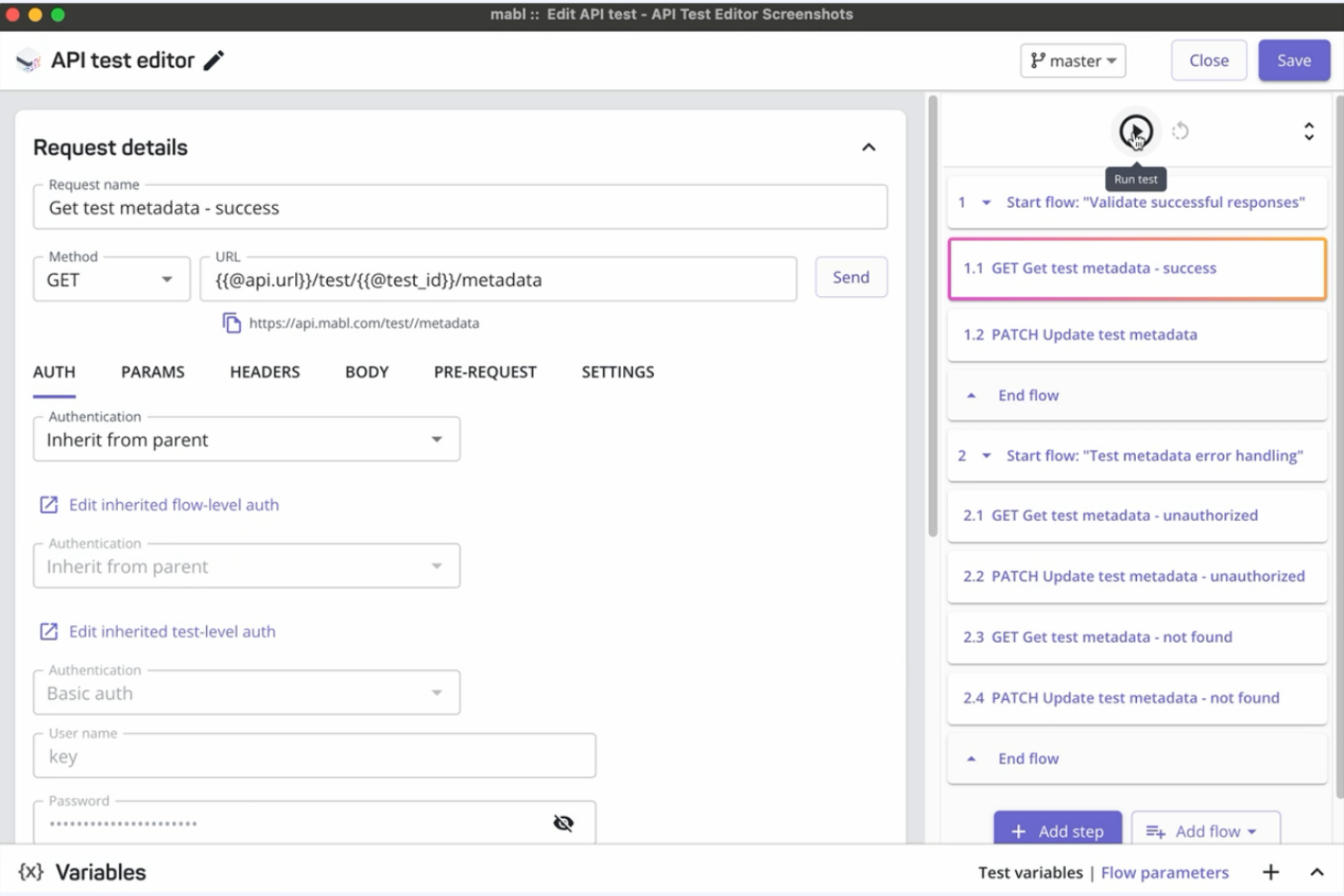Switch to the HEADERS tab
The height and width of the screenshot is (896, 1344).
(264, 371)
